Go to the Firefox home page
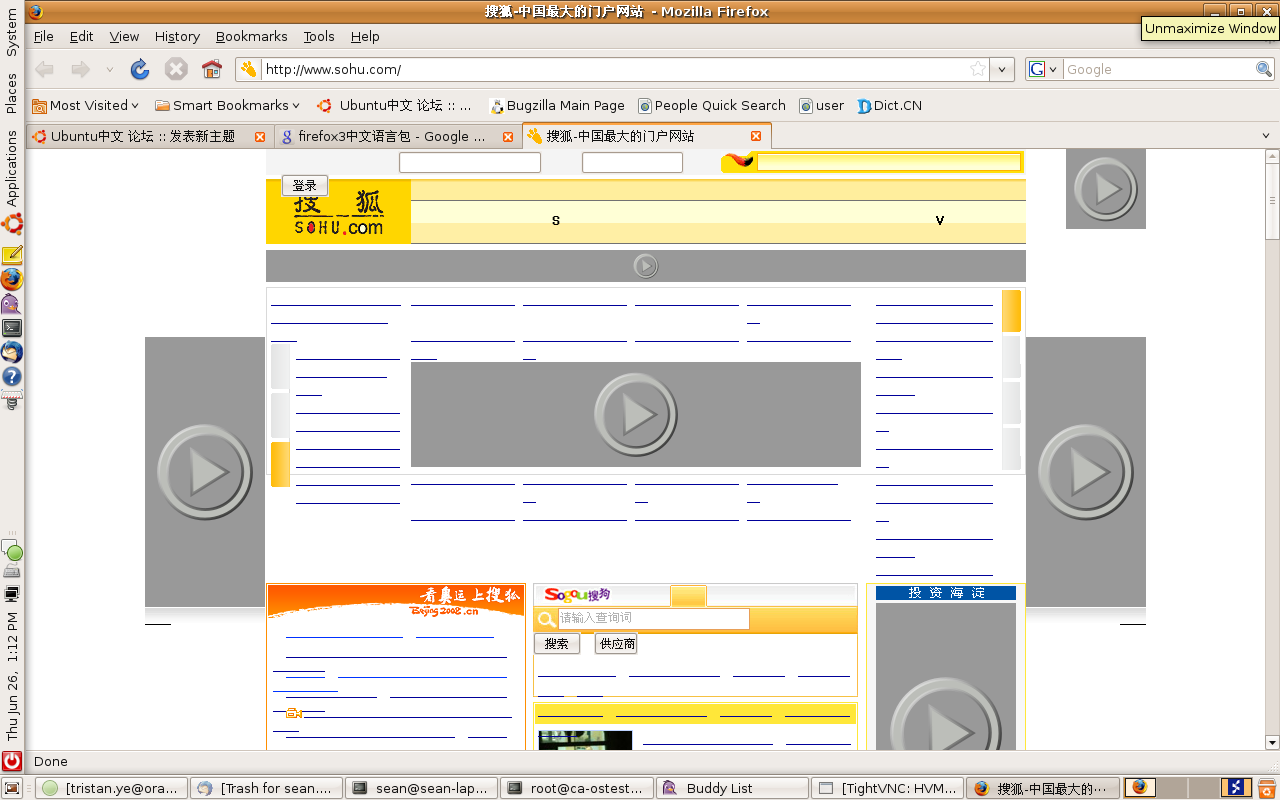Image resolution: width=1280 pixels, height=800 pixels. point(211,69)
